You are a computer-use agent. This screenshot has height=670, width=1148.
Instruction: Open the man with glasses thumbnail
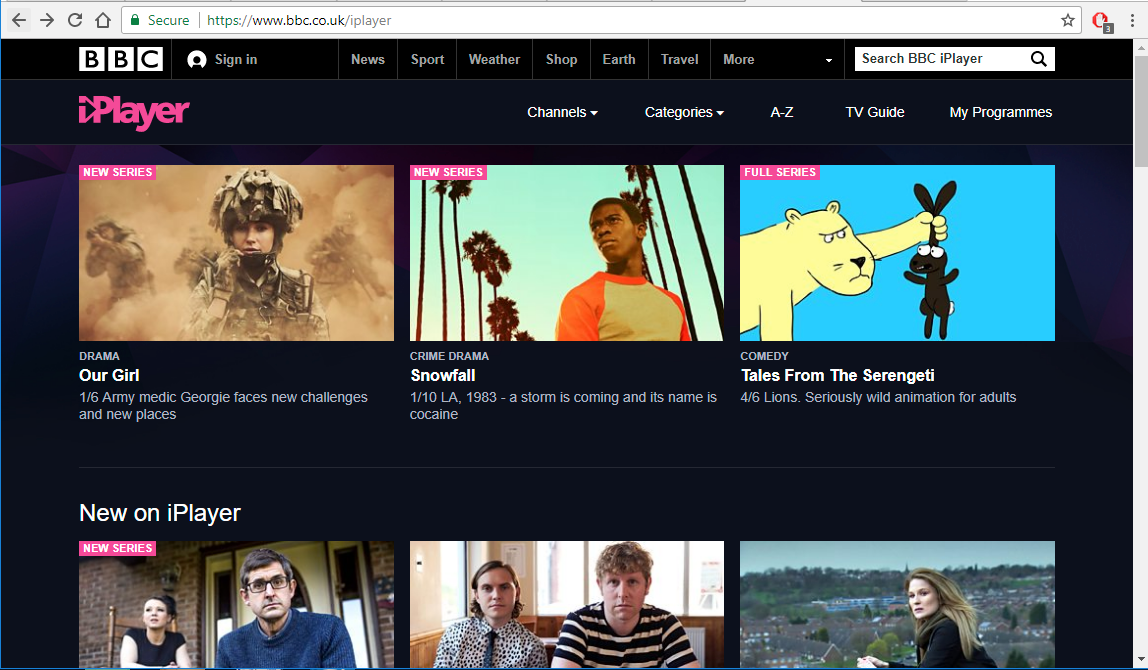(x=236, y=604)
